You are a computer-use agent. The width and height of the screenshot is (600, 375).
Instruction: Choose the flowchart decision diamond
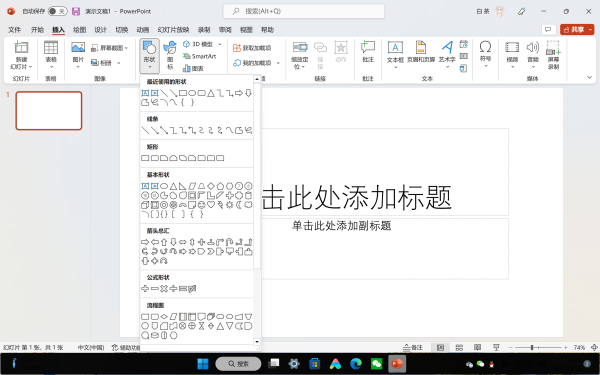pyautogui.click(x=164, y=316)
